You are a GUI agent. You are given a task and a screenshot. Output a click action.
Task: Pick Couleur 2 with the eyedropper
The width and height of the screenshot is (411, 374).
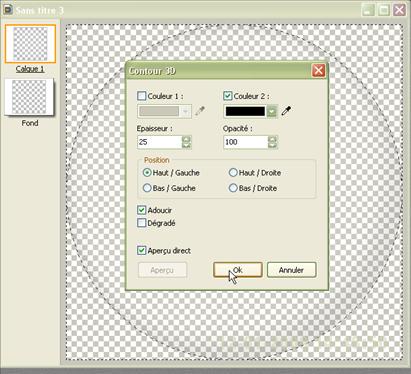click(x=286, y=111)
